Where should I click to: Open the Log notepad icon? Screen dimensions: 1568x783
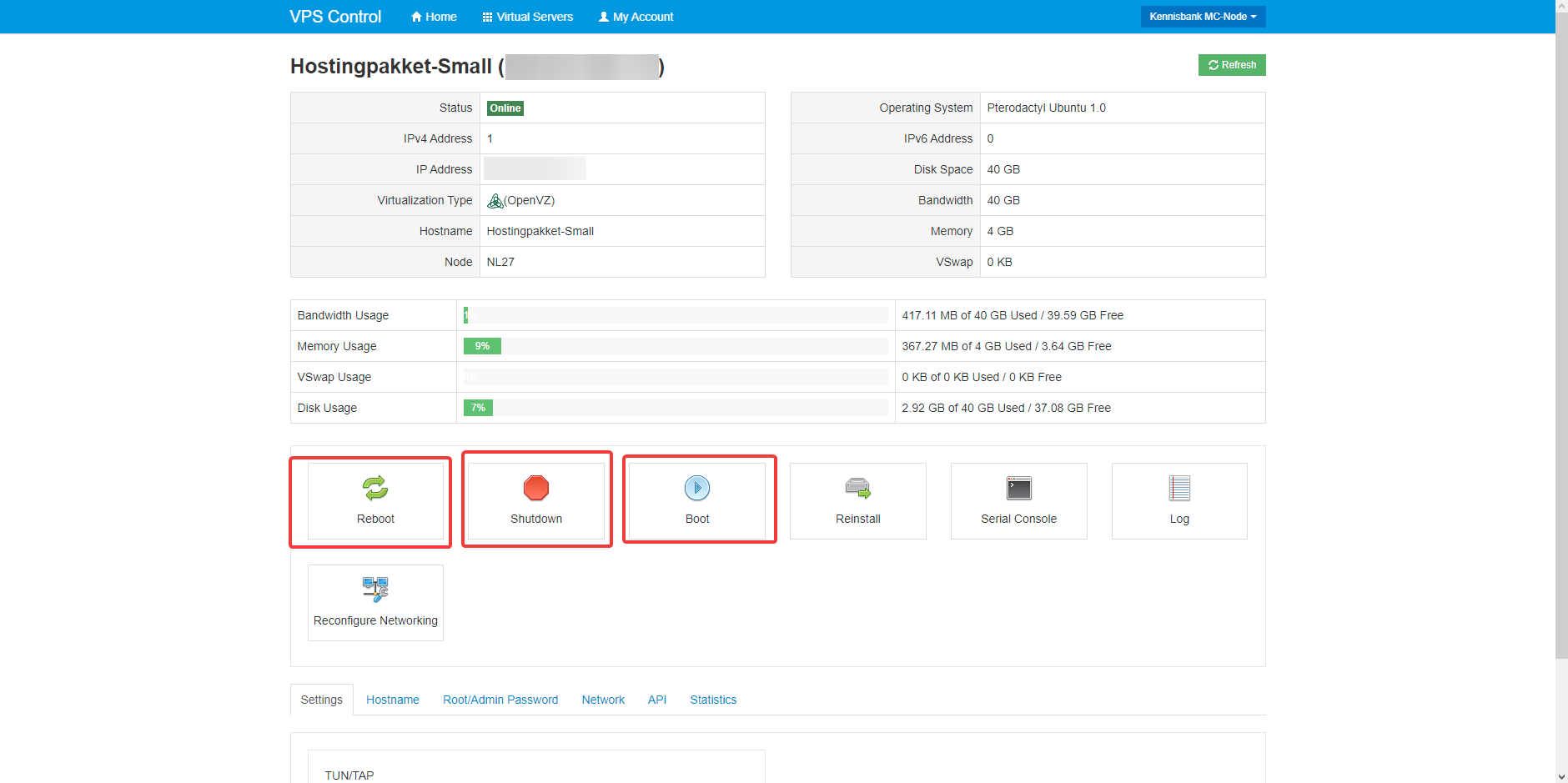coord(1179,488)
